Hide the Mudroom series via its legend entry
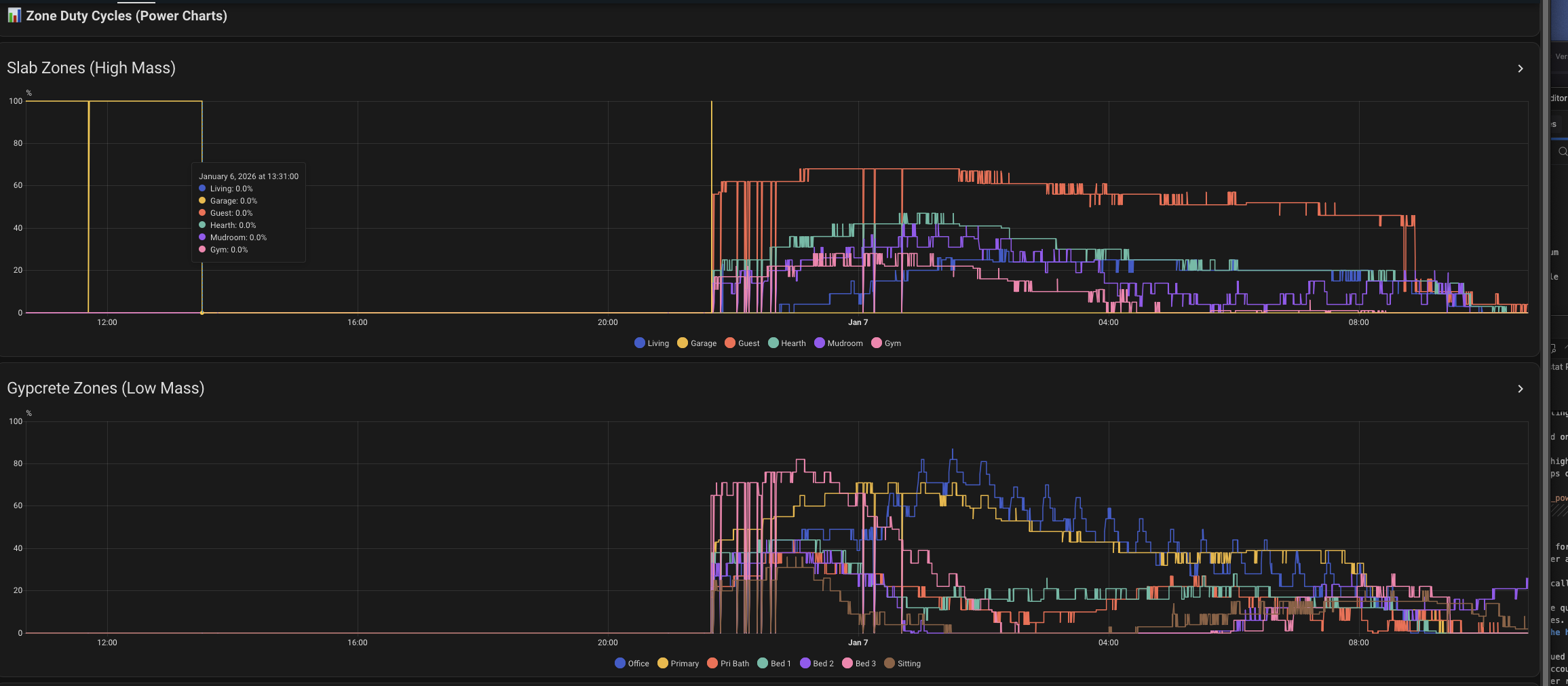 pos(843,343)
